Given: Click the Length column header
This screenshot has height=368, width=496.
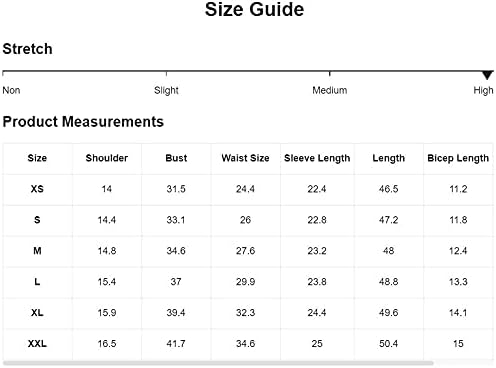Looking at the screenshot, I should [389, 158].
